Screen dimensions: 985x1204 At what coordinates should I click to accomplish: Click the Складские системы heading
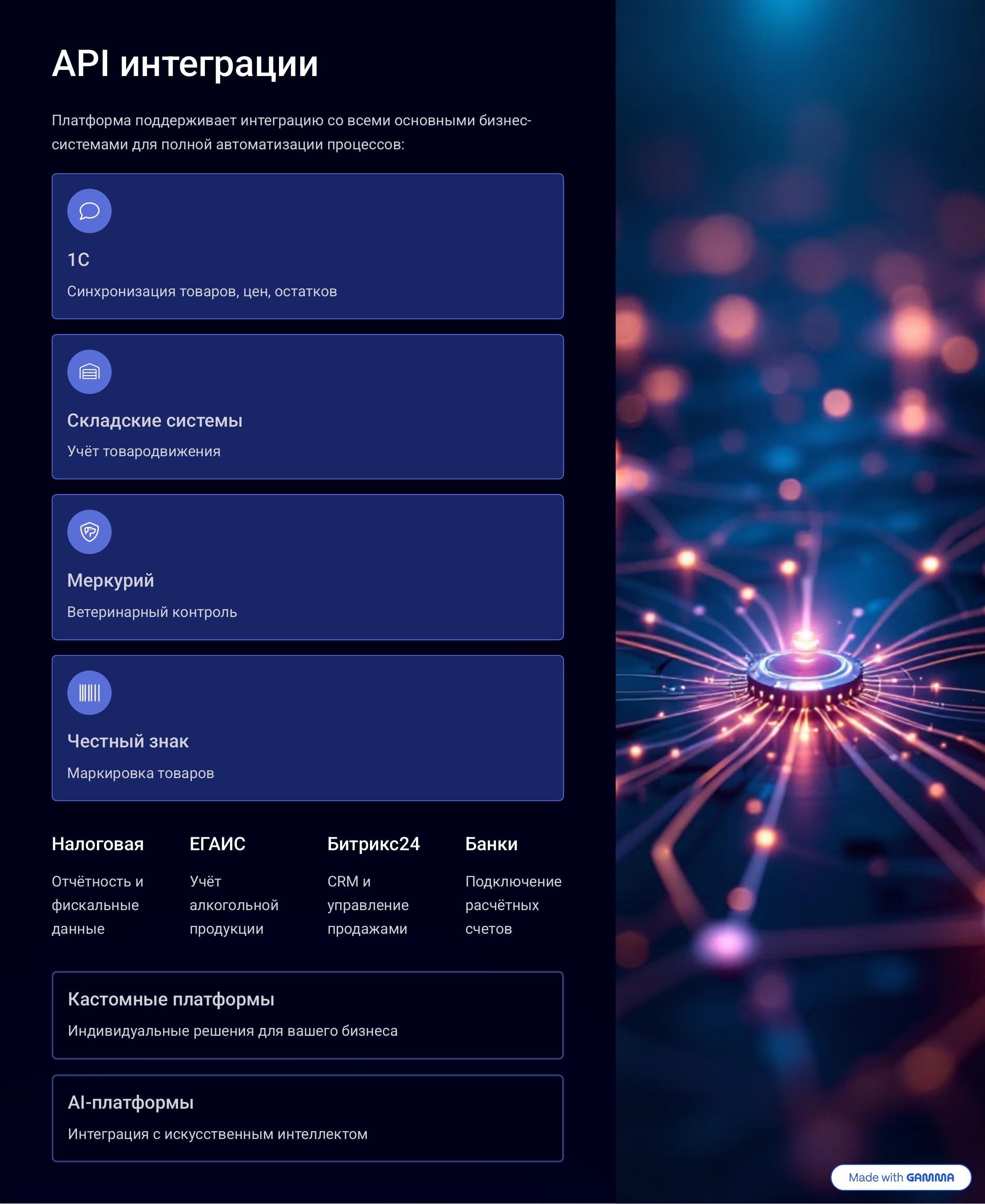coord(154,420)
